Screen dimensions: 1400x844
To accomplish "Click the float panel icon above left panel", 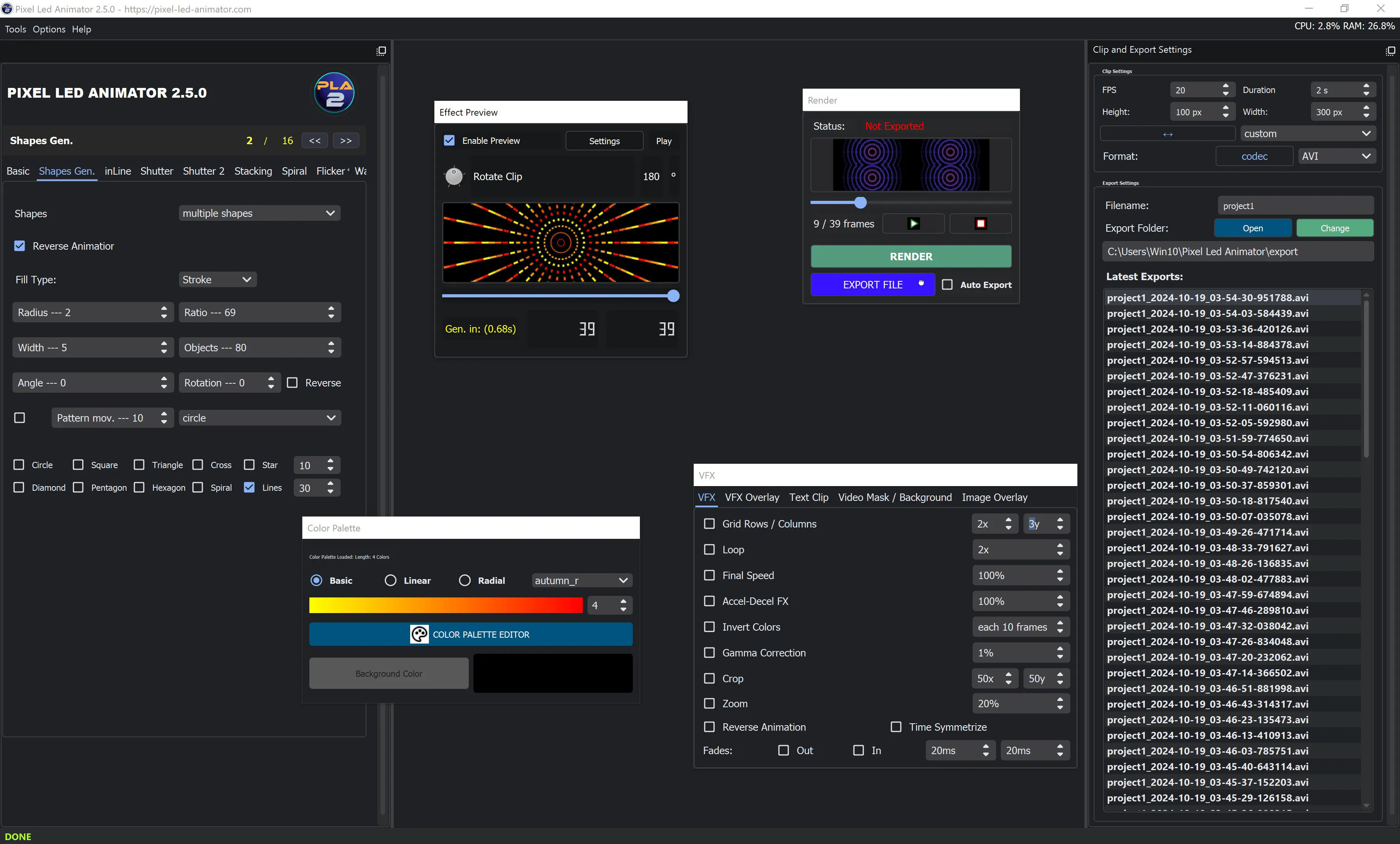I will [381, 50].
